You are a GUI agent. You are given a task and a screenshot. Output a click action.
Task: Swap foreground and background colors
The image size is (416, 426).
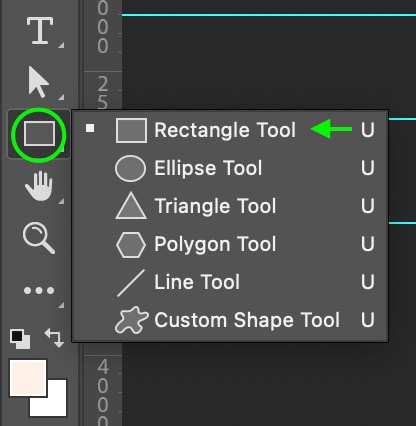(x=54, y=338)
